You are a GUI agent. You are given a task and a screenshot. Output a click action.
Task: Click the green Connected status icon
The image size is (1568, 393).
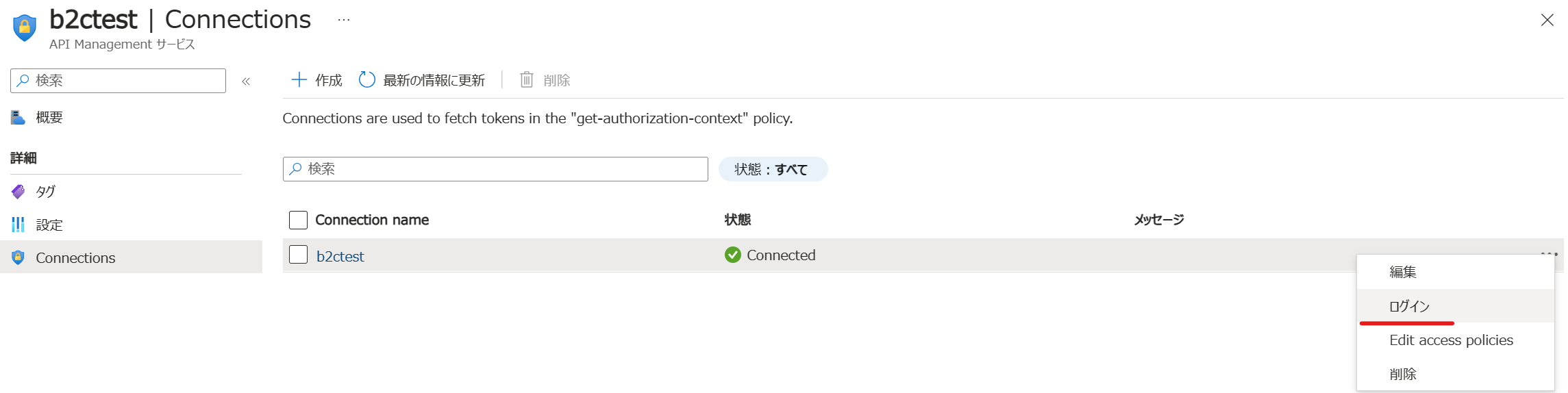coord(732,255)
